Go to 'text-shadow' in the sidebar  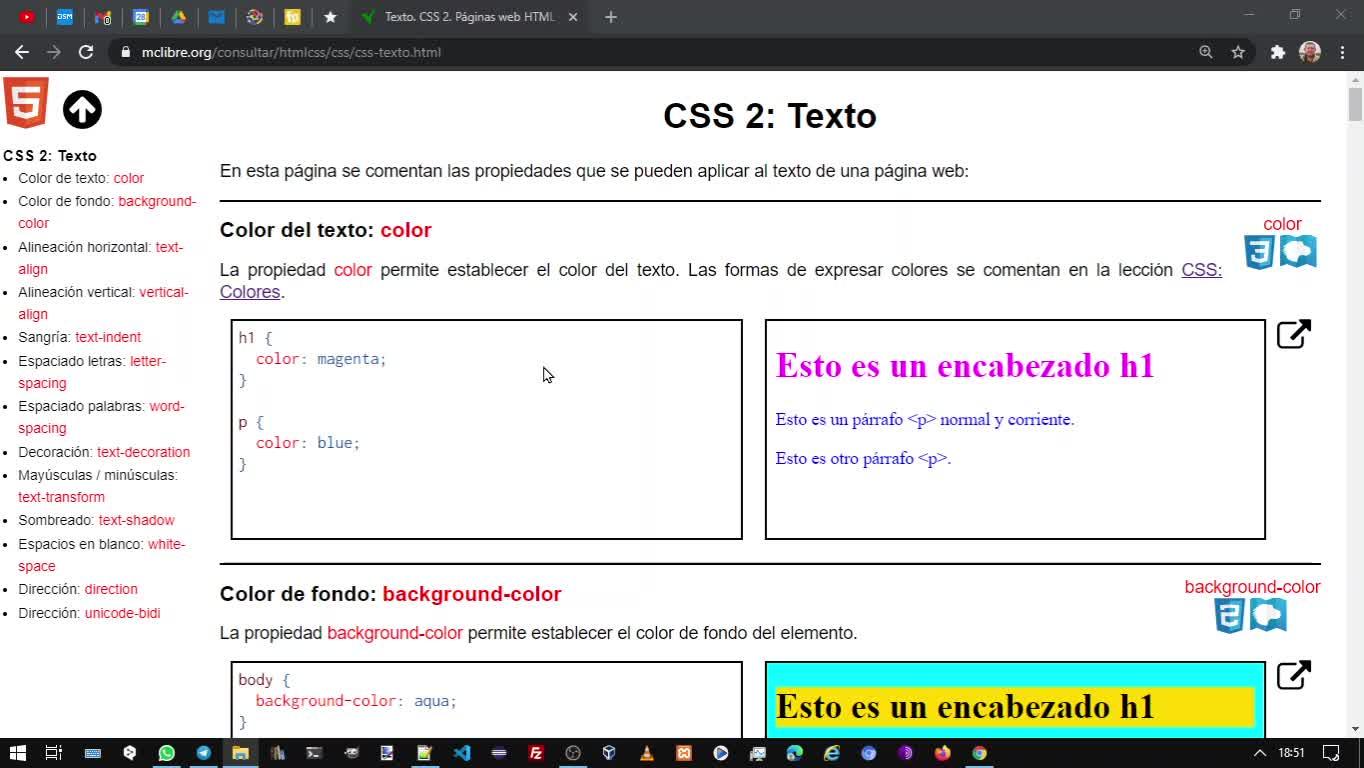[136, 520]
